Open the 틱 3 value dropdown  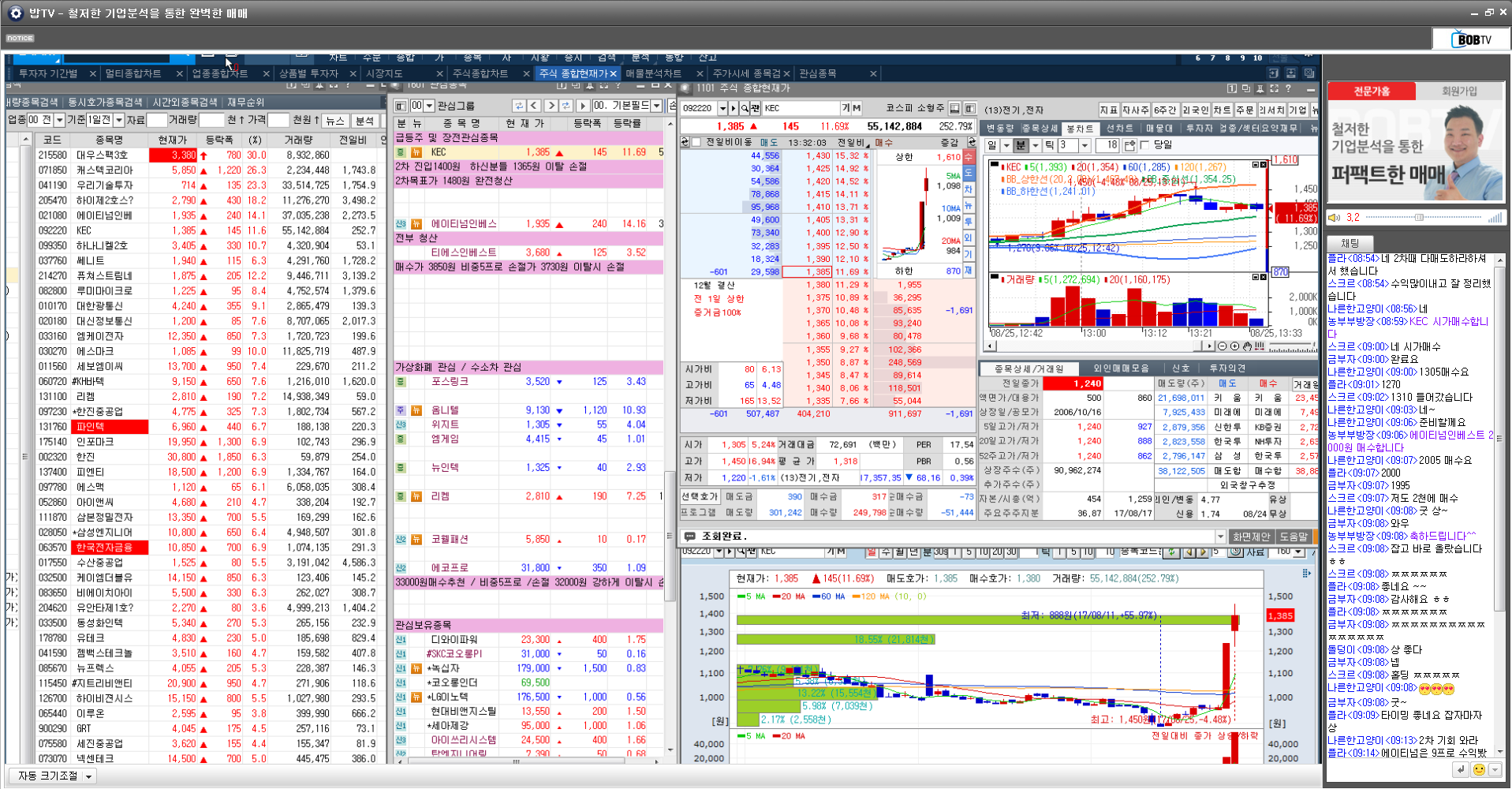(x=1085, y=145)
